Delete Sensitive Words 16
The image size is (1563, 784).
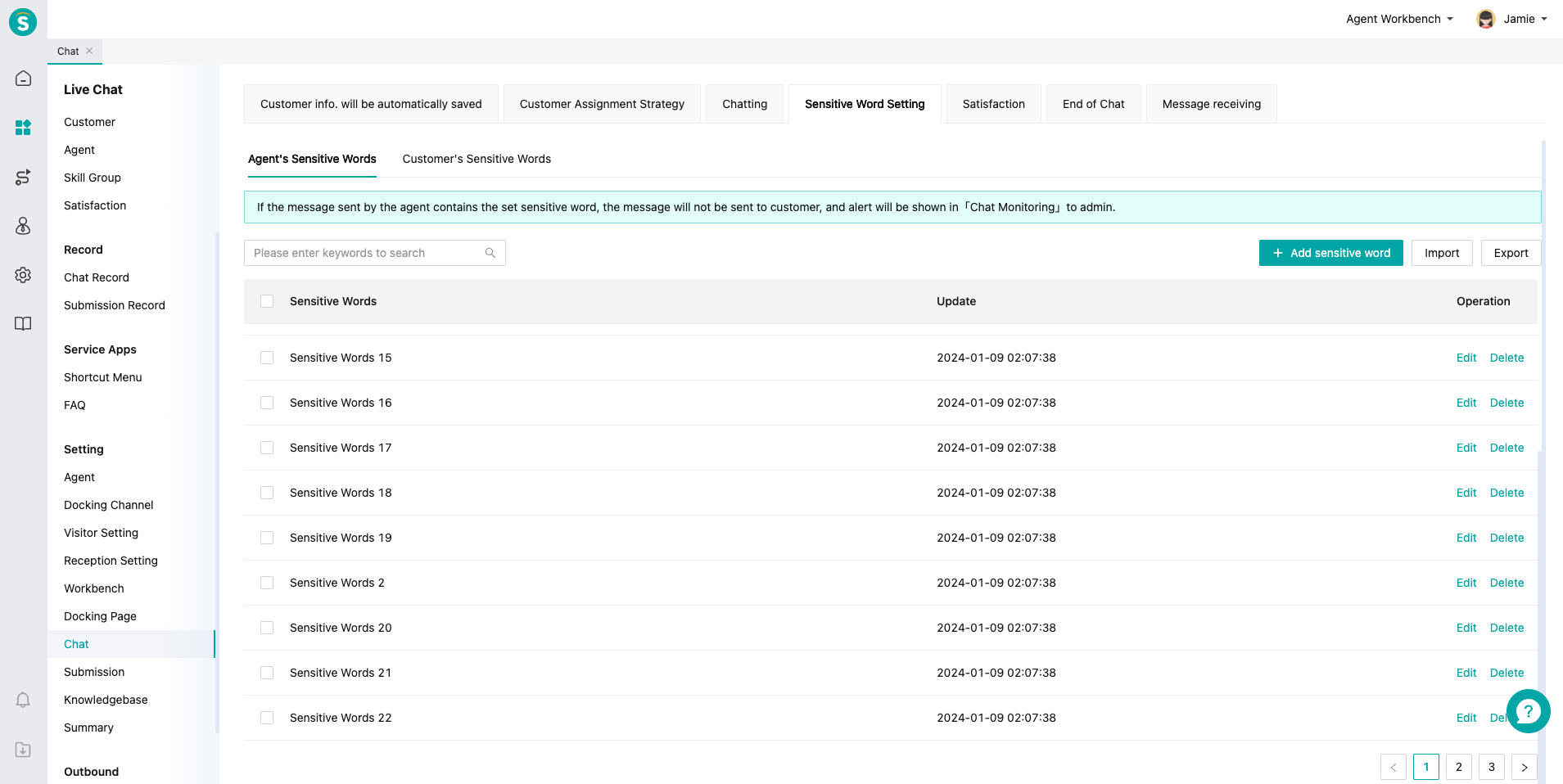1507,403
